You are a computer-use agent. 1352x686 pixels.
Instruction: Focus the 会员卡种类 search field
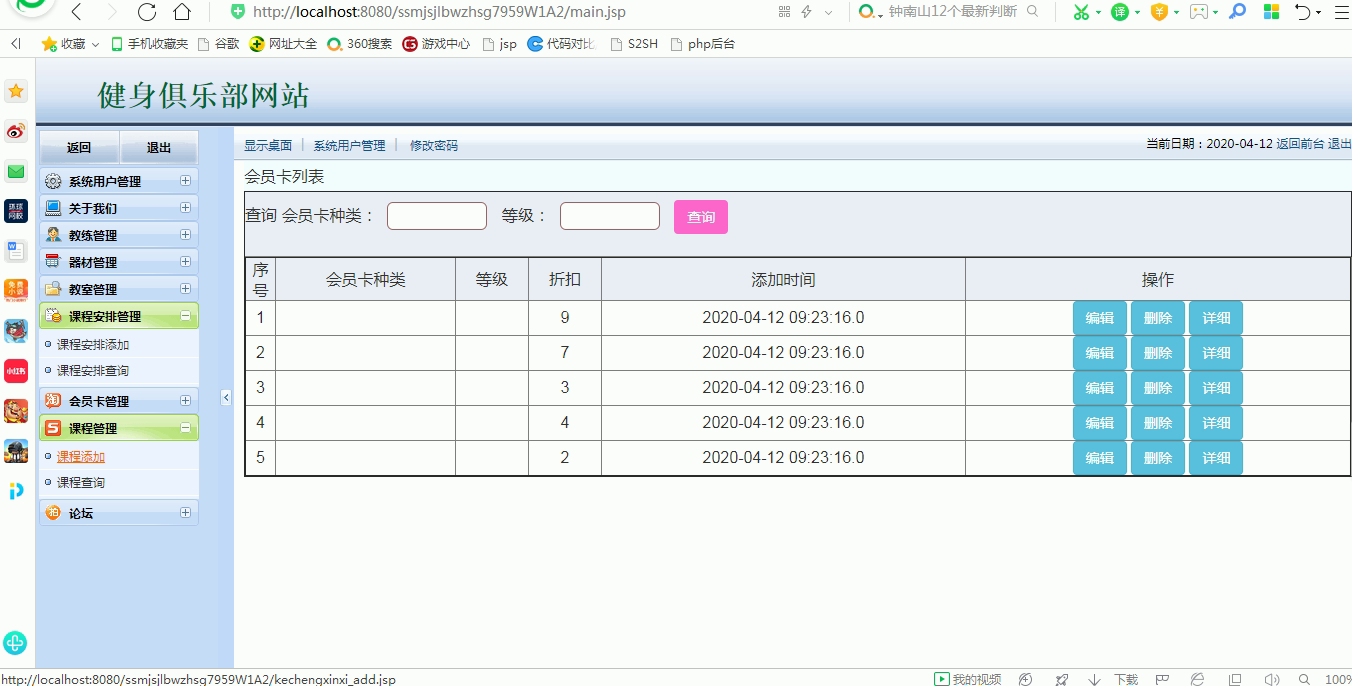click(x=437, y=216)
